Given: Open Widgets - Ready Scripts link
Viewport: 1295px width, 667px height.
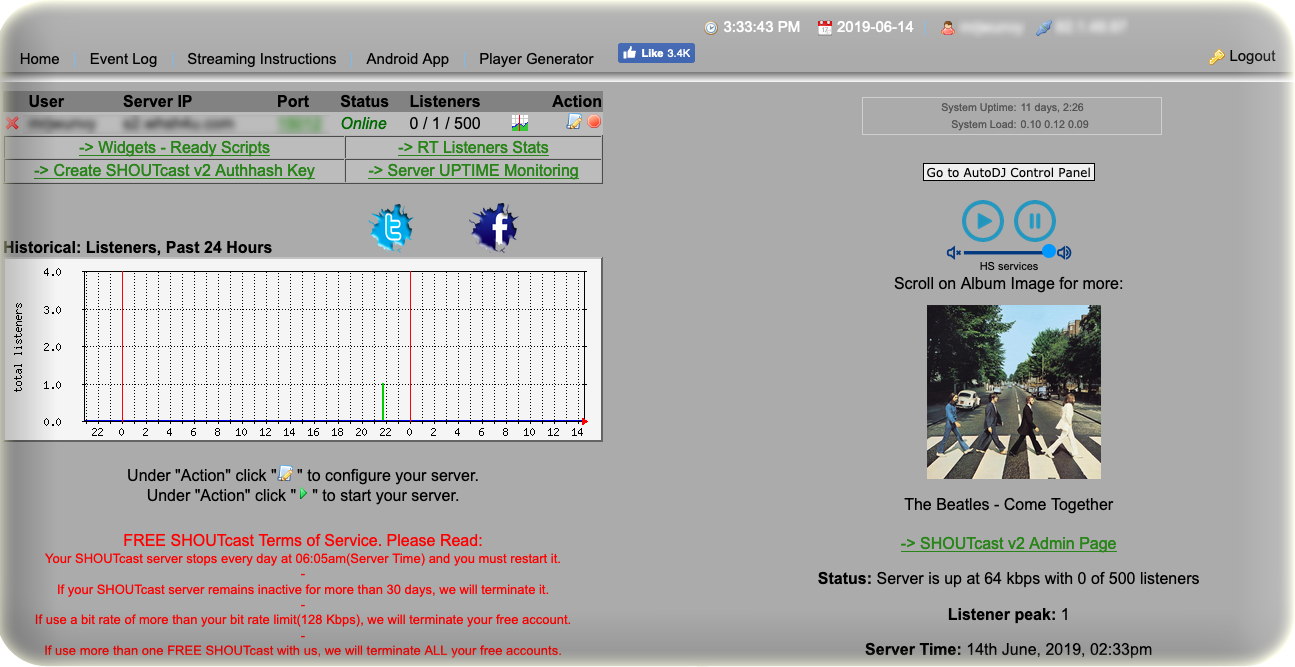Looking at the screenshot, I should 174,147.
